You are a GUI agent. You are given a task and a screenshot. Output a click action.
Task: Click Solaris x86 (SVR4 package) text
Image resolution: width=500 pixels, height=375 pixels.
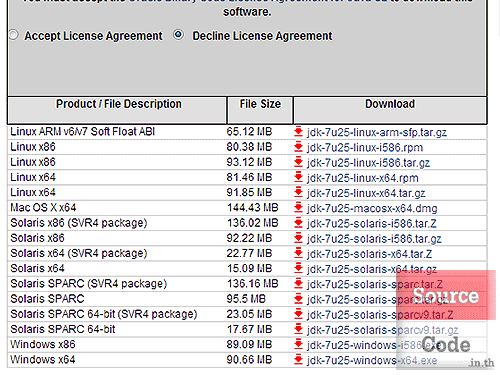click(x=79, y=223)
